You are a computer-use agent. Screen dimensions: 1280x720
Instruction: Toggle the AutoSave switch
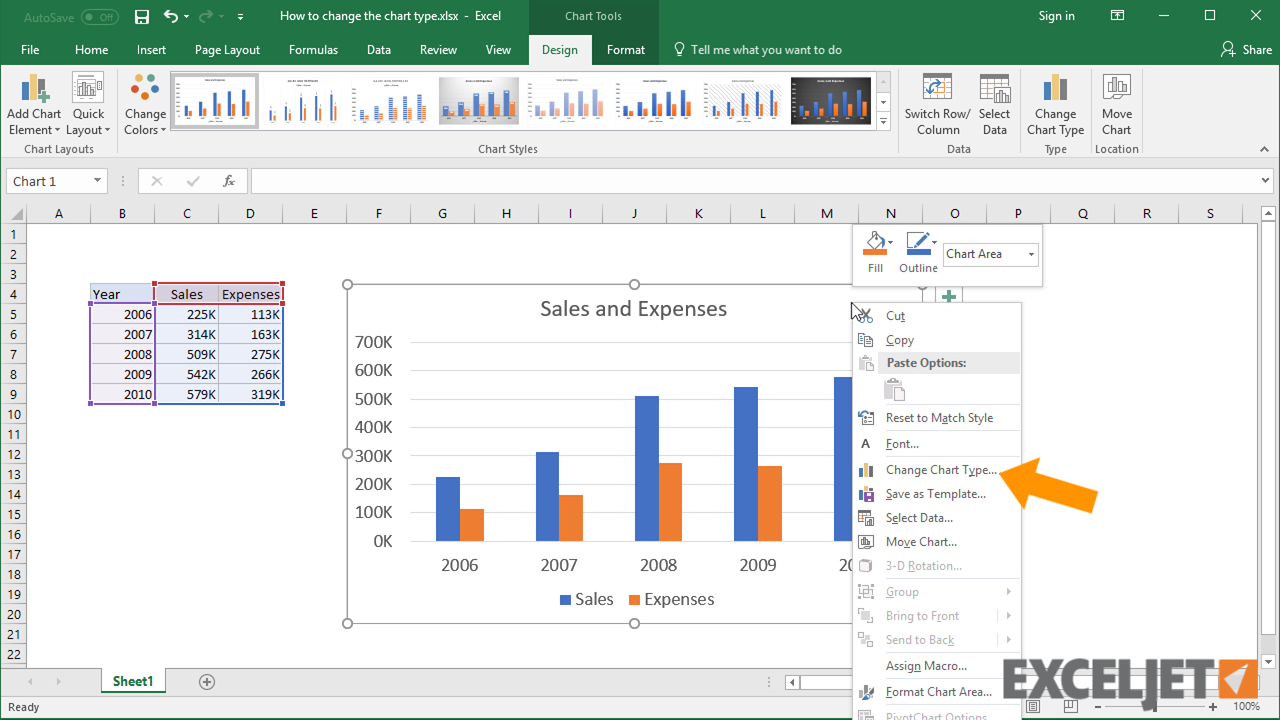tap(99, 17)
